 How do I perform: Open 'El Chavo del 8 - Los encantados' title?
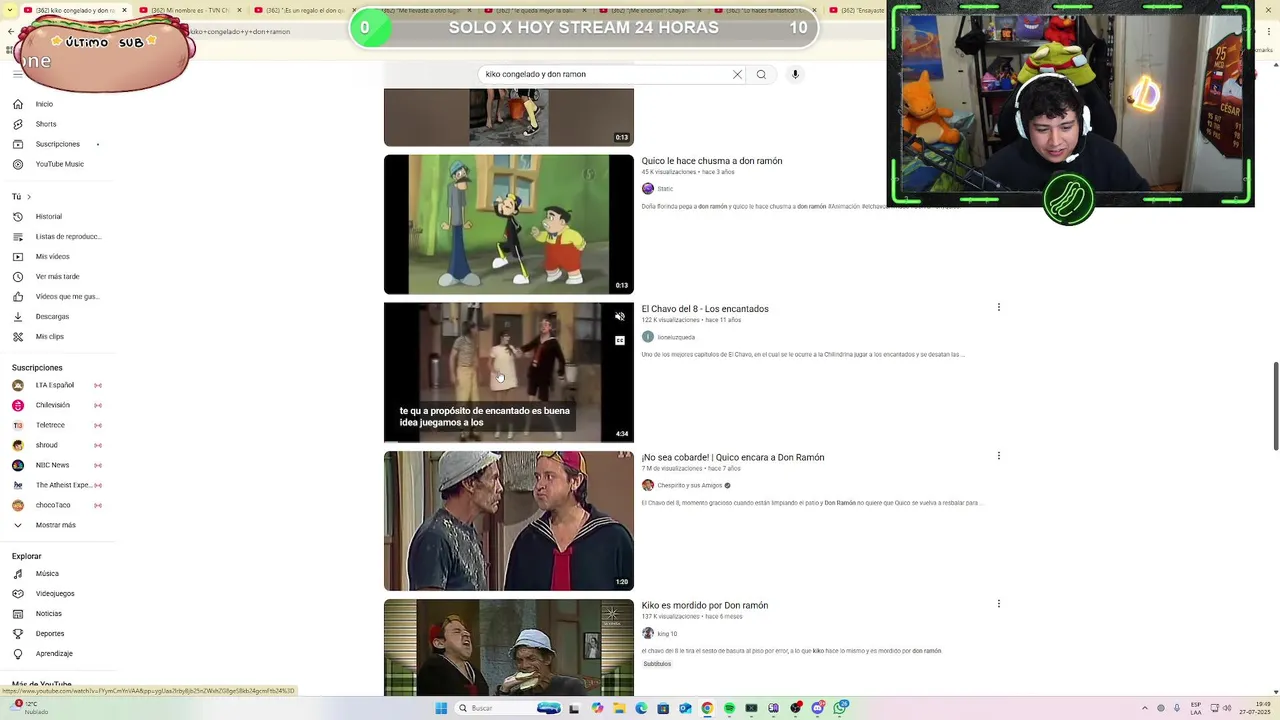(x=705, y=309)
